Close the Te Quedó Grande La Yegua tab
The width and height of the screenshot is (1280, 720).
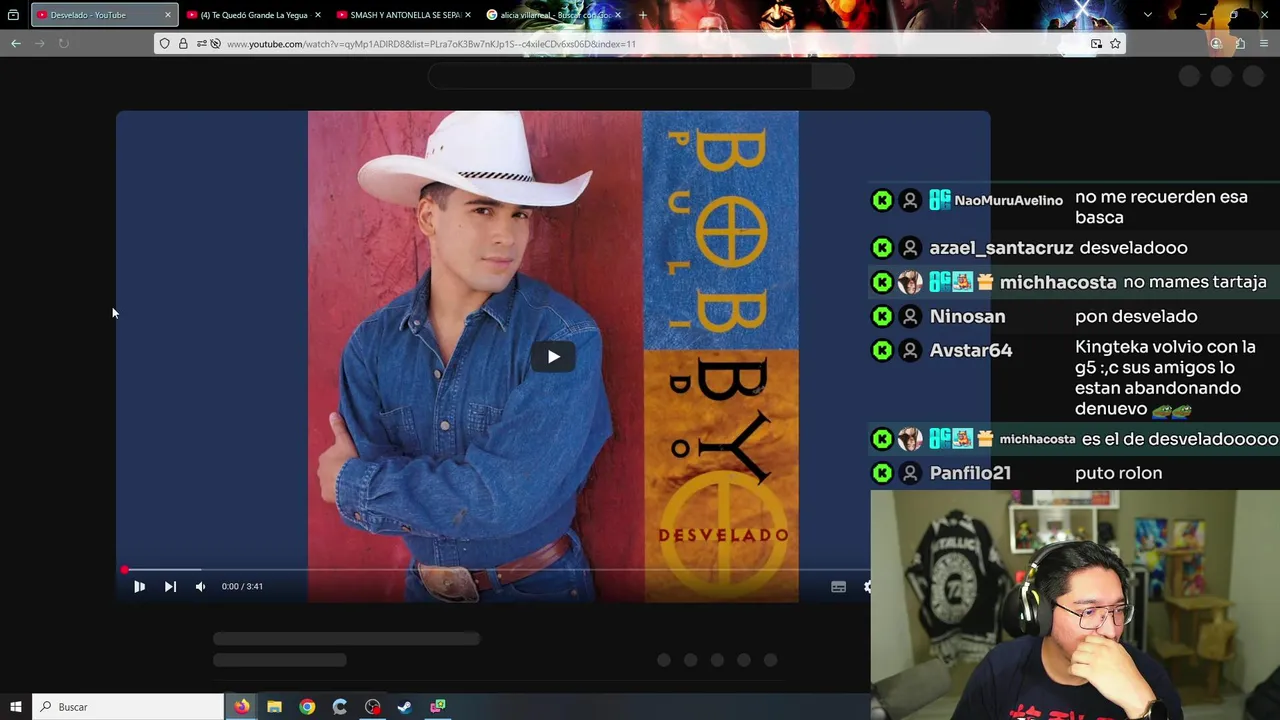click(318, 15)
